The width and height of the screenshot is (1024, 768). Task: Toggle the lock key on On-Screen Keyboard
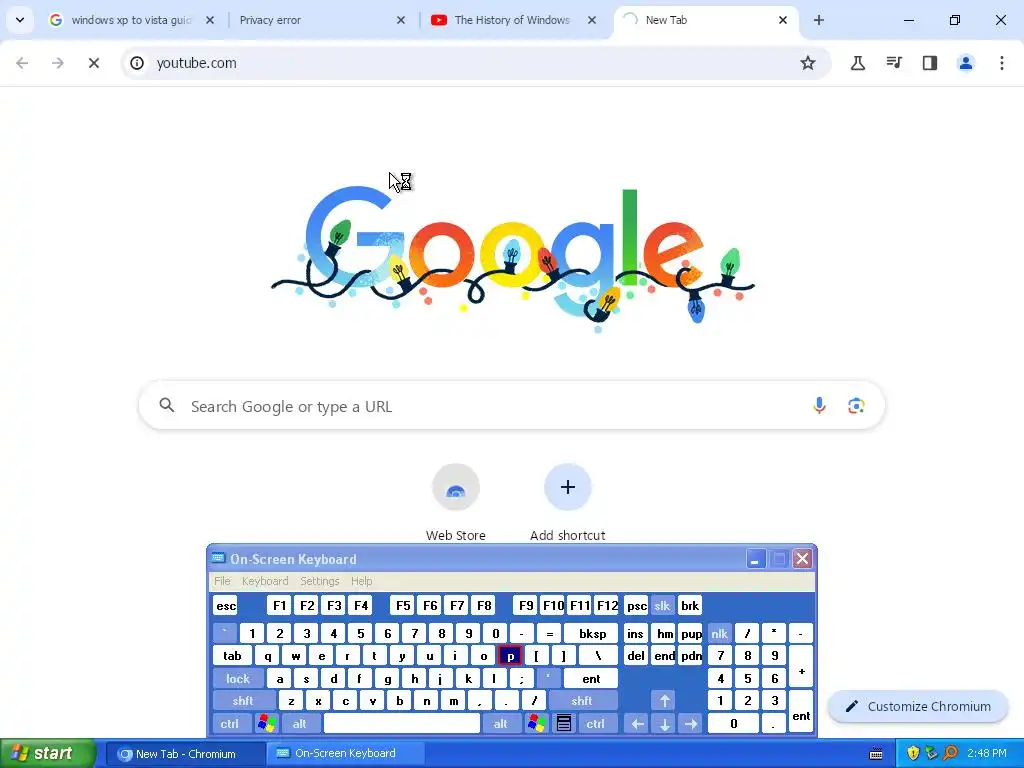pos(238,679)
